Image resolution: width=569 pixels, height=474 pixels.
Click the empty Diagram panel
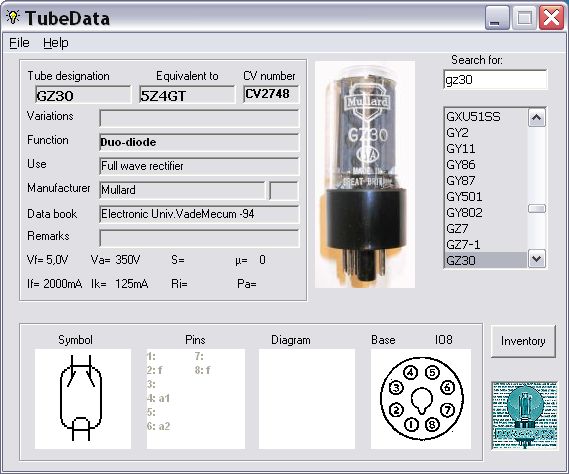click(307, 399)
